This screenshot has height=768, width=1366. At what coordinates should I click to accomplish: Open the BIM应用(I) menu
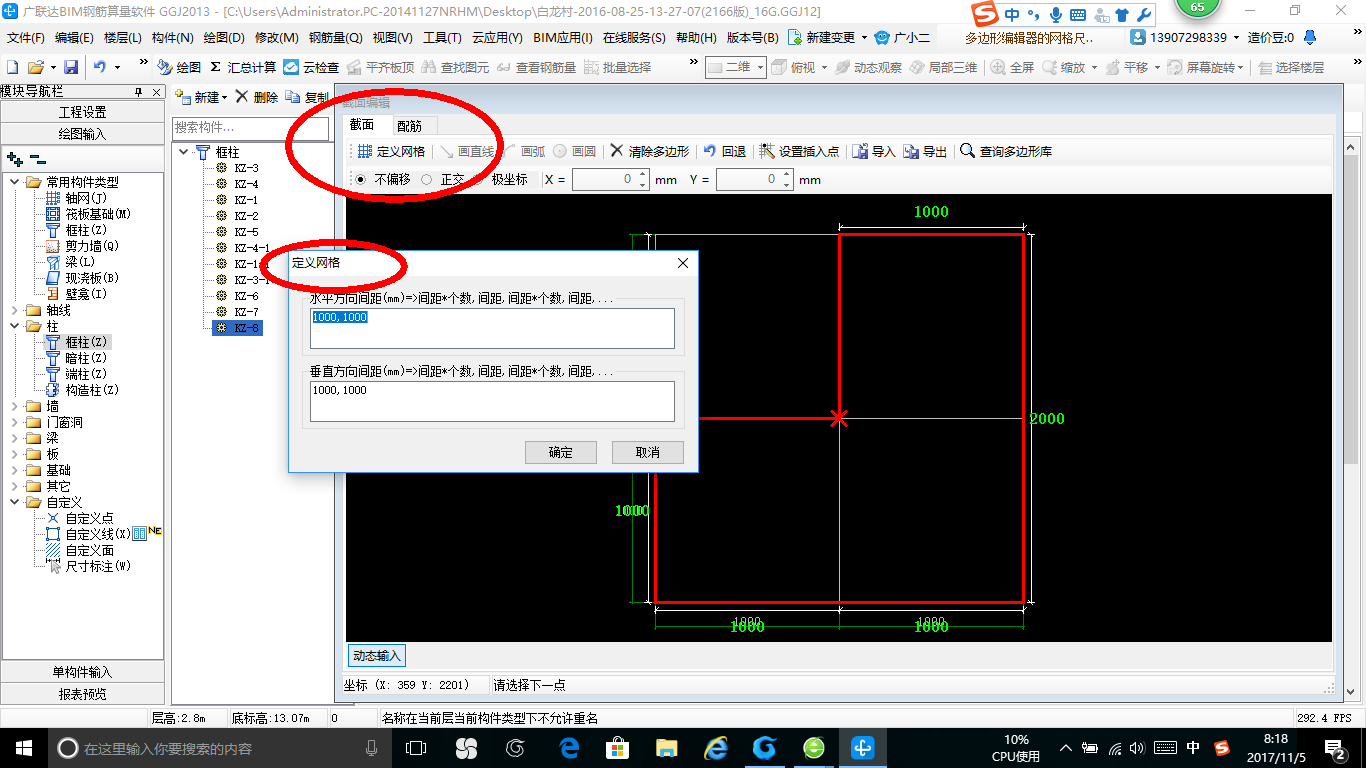pyautogui.click(x=563, y=38)
